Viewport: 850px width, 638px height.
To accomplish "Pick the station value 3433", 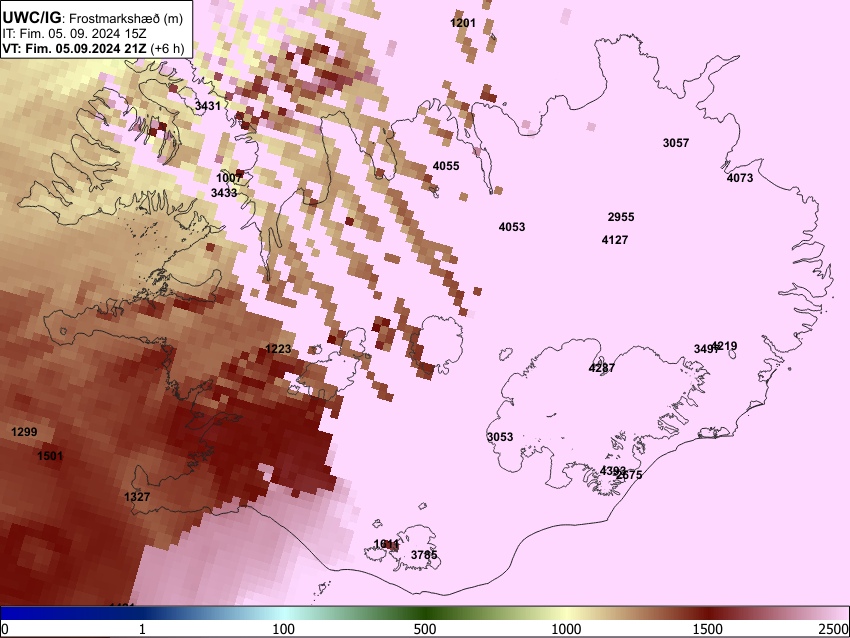I will [x=224, y=192].
